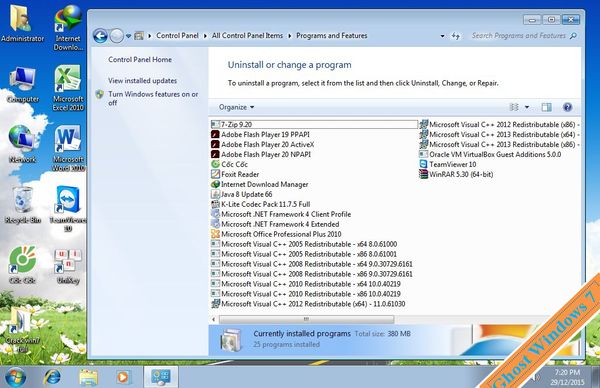Open Windows Explorer from taskbar
The width and height of the screenshot is (600, 388).
88,377
